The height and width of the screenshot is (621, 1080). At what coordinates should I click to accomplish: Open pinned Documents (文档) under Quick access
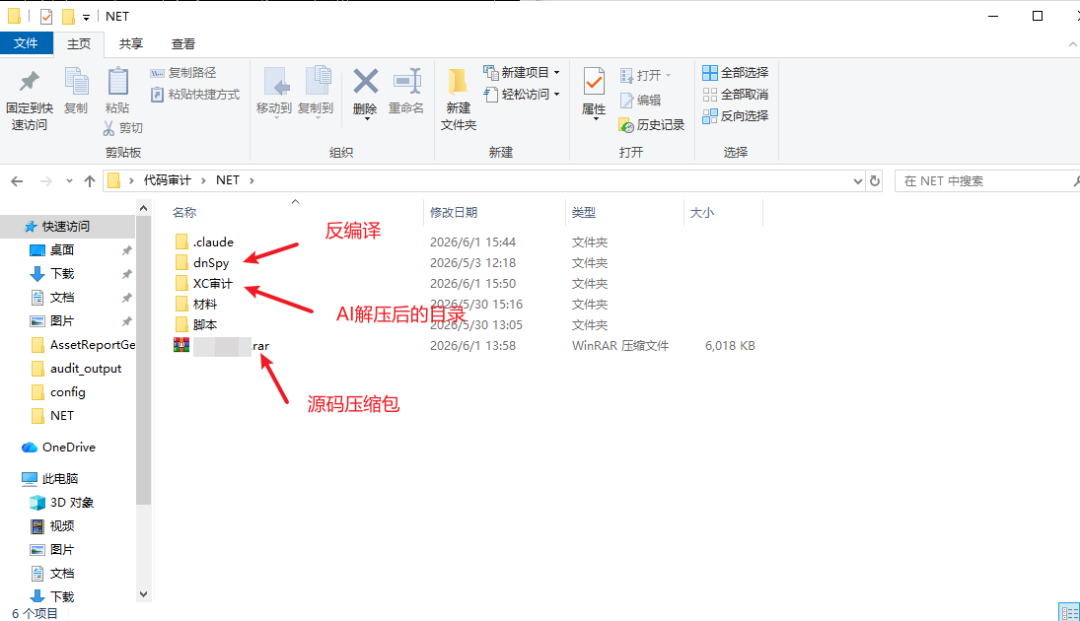pyautogui.click(x=62, y=297)
